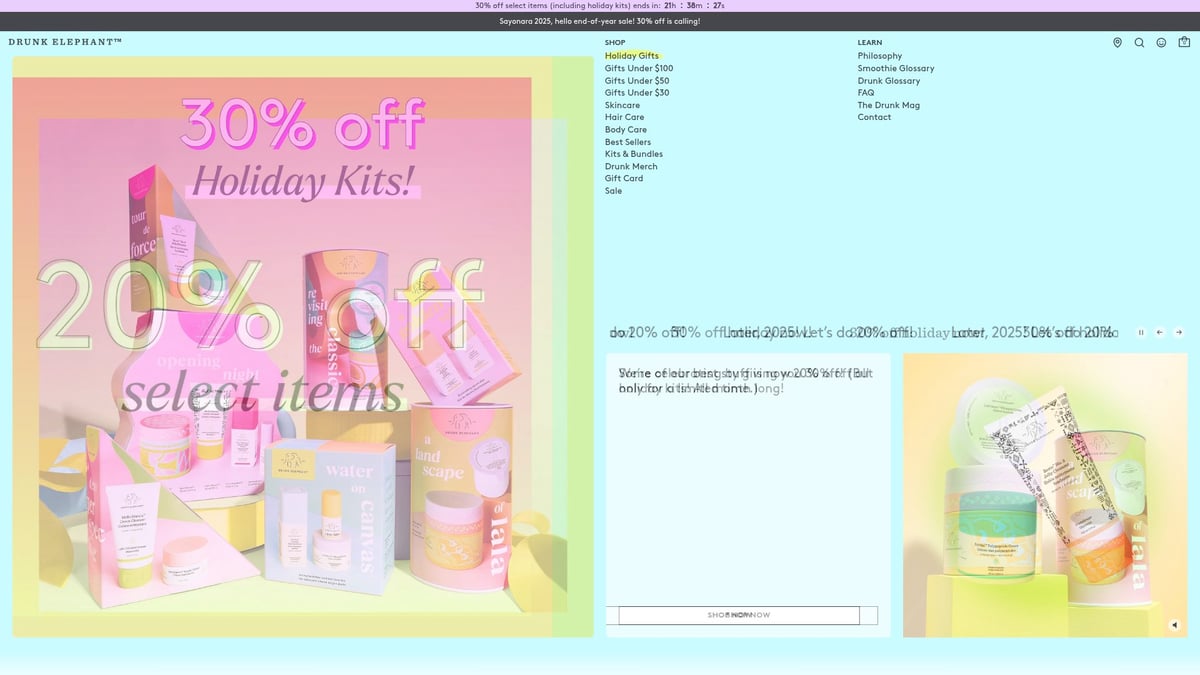Pause the promo carousel

coord(1140,332)
